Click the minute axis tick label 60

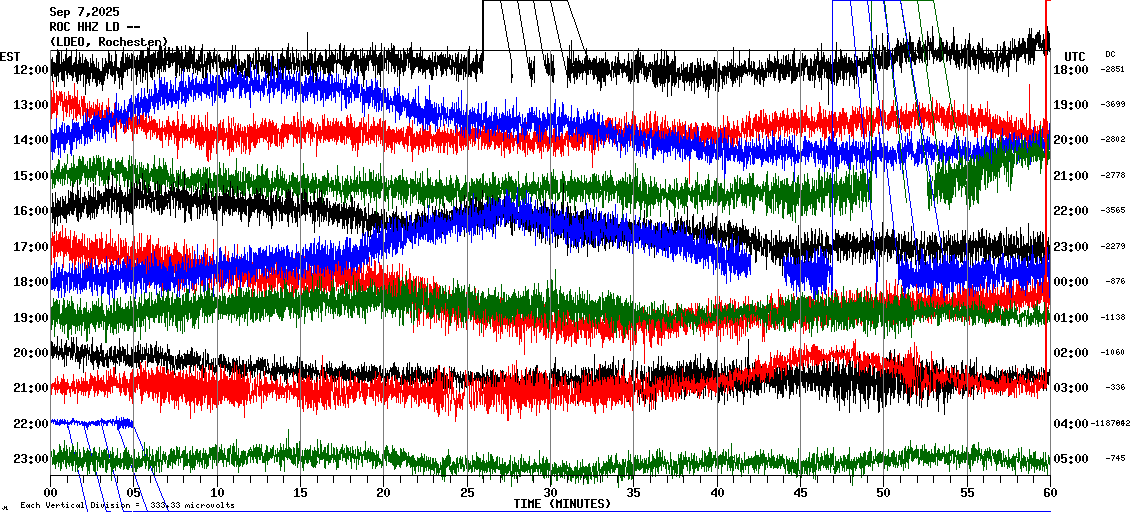tap(1050, 492)
